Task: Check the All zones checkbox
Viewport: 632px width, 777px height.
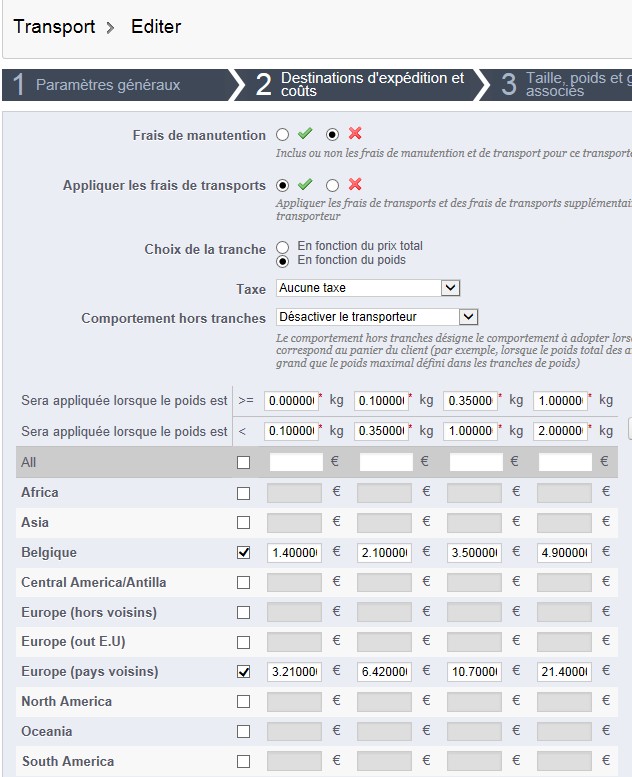Action: (x=243, y=463)
